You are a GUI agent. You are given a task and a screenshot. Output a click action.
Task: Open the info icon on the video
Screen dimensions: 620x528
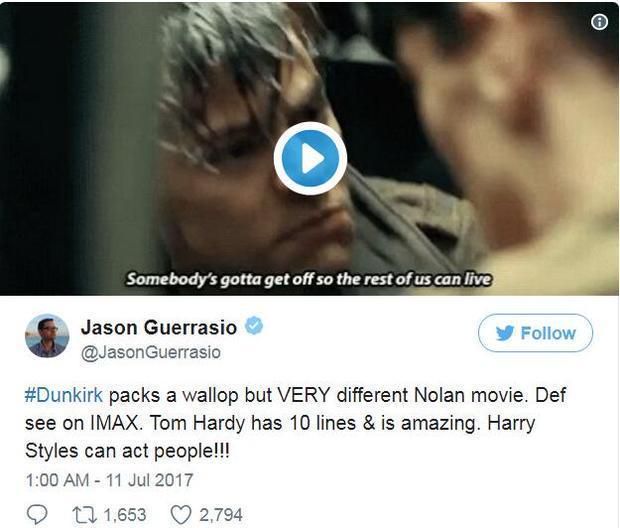pos(599,22)
